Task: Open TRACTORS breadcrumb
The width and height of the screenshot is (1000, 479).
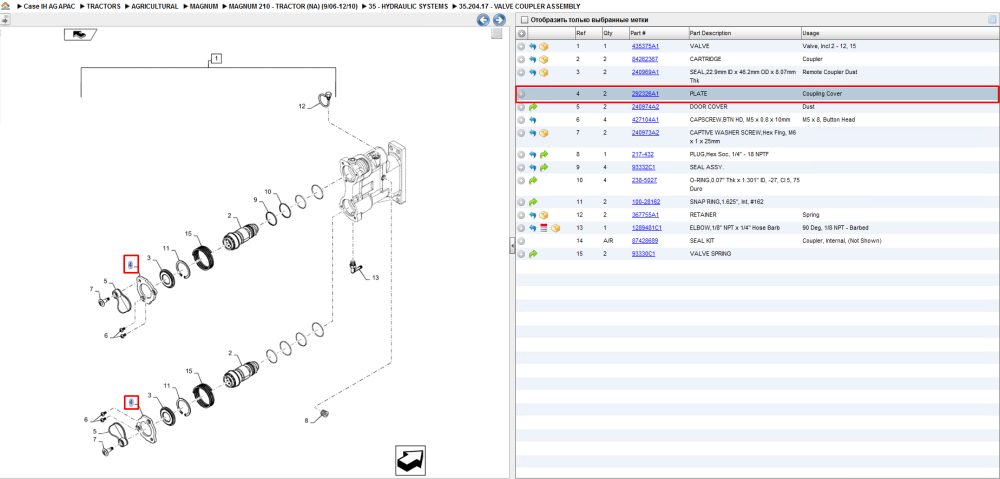Action: click(103, 6)
